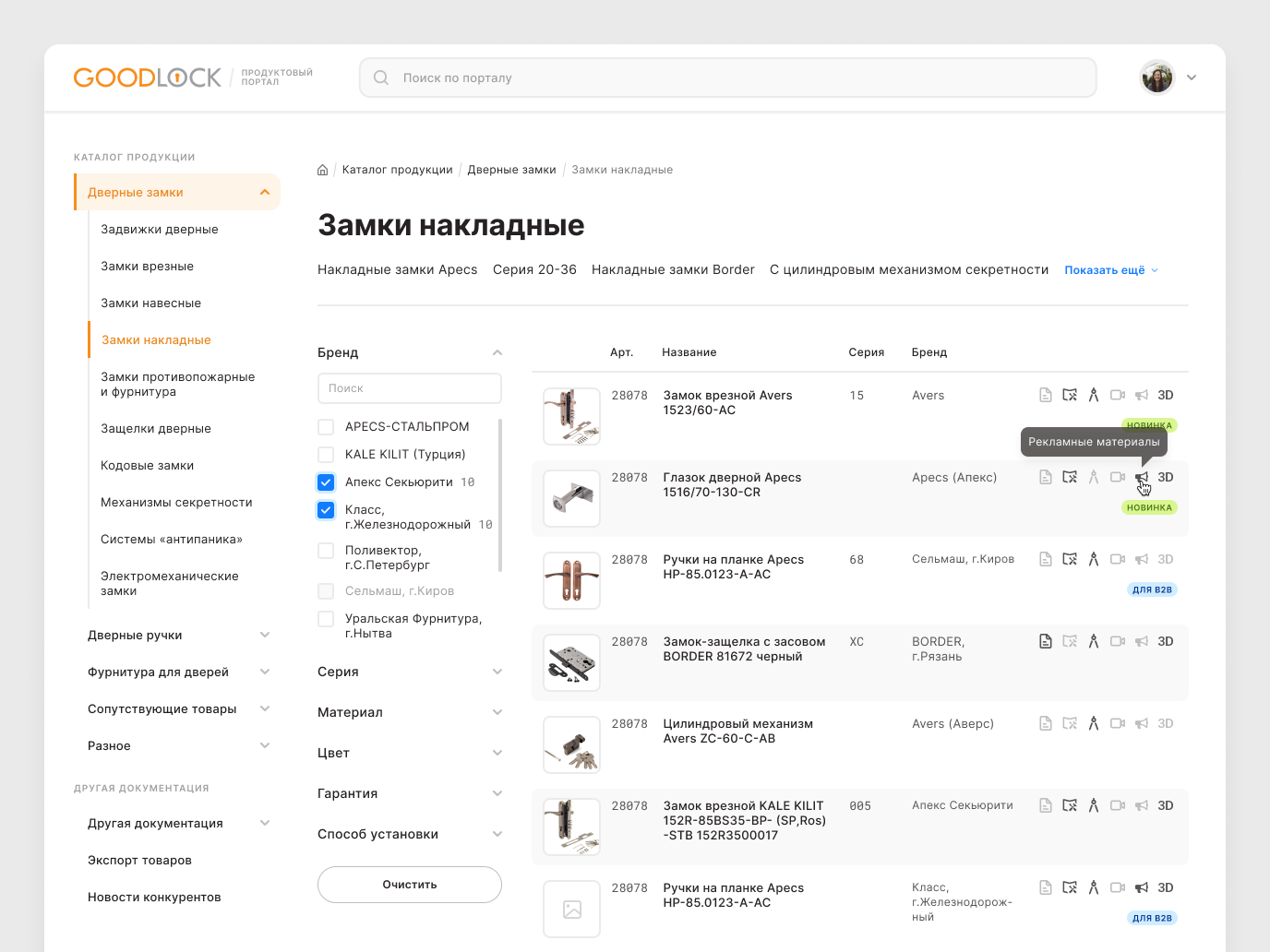This screenshot has height=952, width=1270.
Task: Open megaphone materials in Класс, г.Железнодорожный product row
Action: (x=1142, y=887)
